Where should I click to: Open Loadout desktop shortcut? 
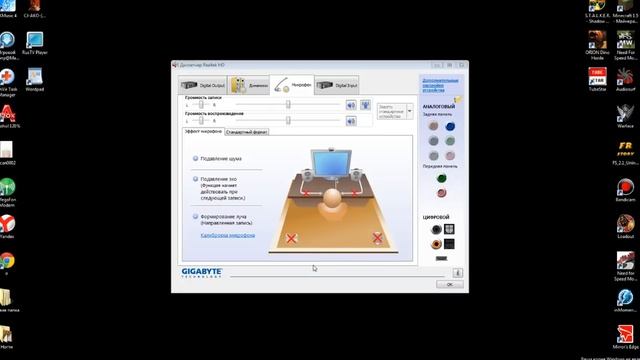(625, 227)
